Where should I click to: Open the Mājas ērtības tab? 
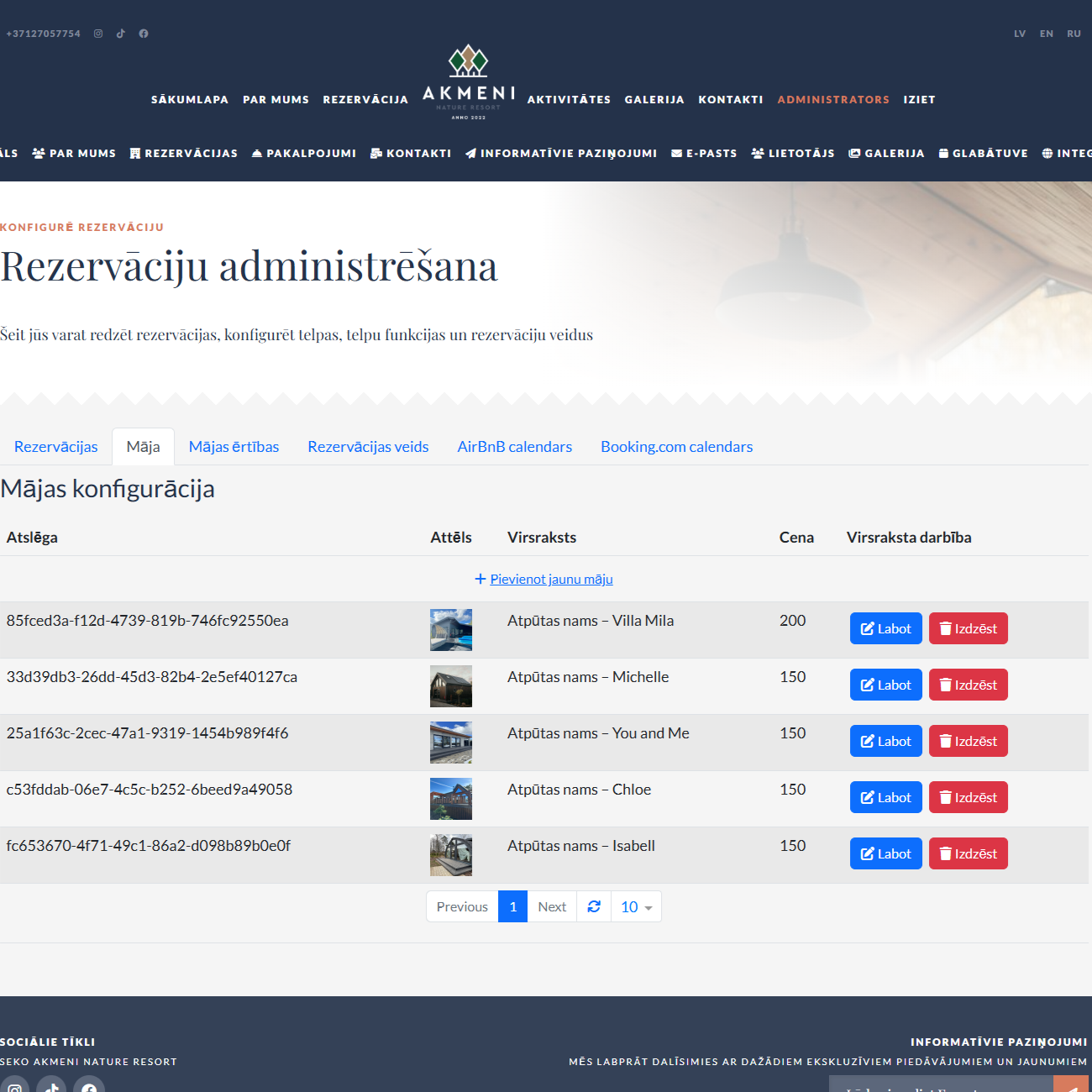pos(234,447)
